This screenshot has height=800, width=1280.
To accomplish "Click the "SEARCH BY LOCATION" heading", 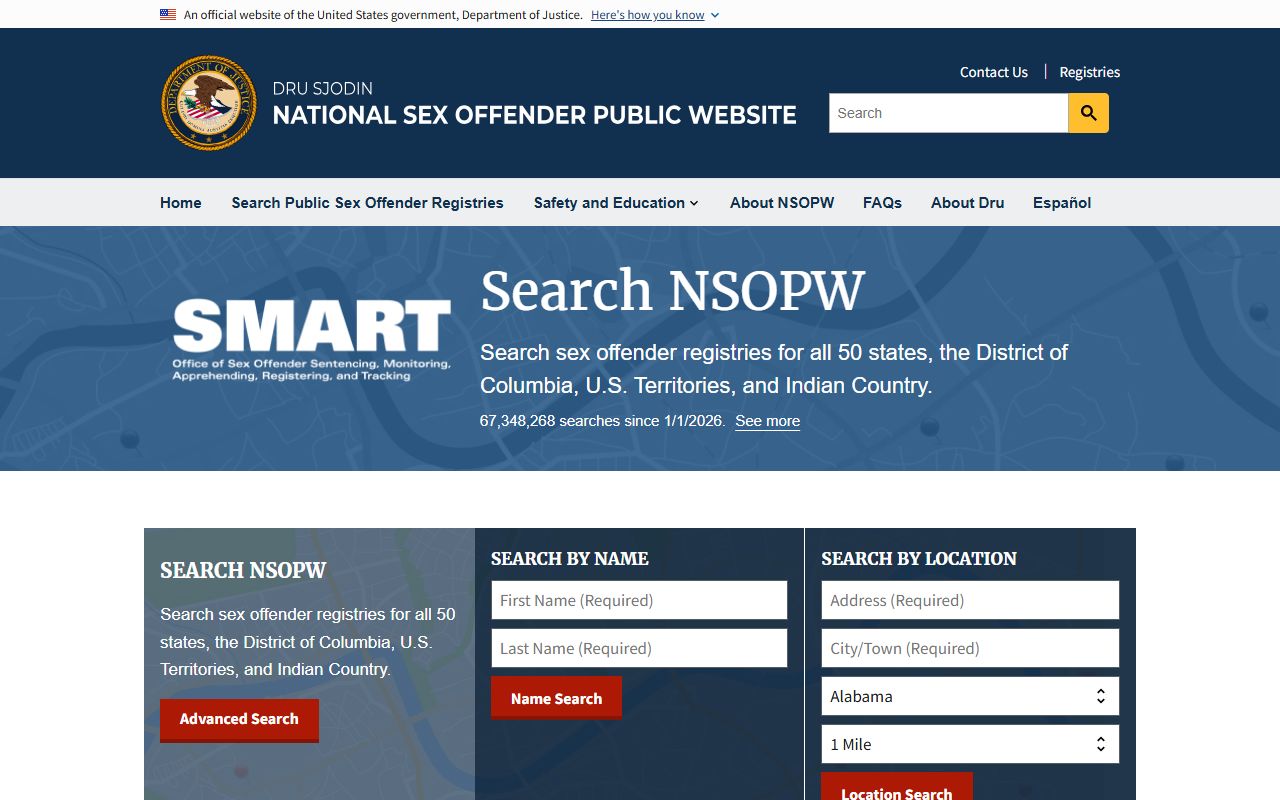I will pyautogui.click(x=919, y=559).
